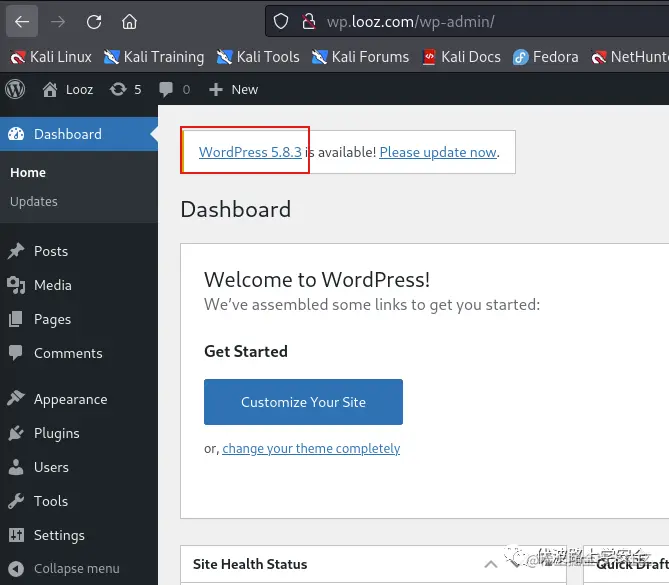Click Customize Your Site button

pos(303,402)
